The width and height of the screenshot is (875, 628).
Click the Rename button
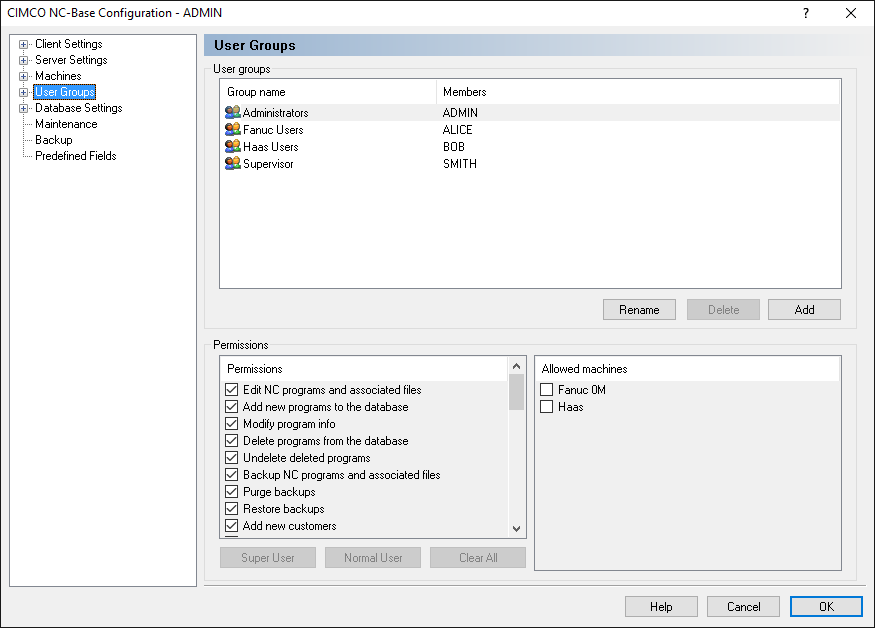[x=640, y=310]
